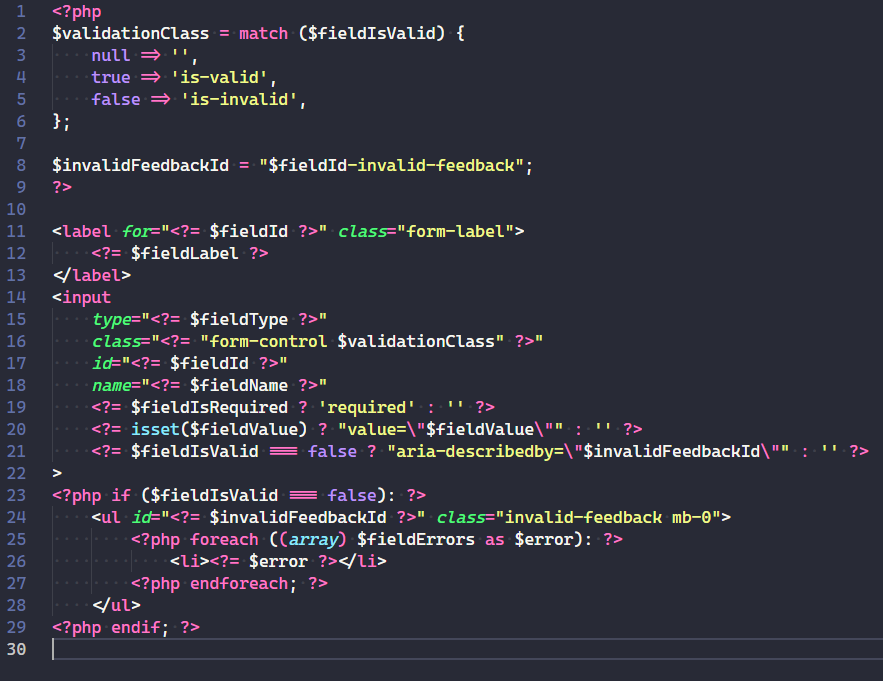Click the "form-label" class value
The image size is (883, 681).
click(455, 231)
